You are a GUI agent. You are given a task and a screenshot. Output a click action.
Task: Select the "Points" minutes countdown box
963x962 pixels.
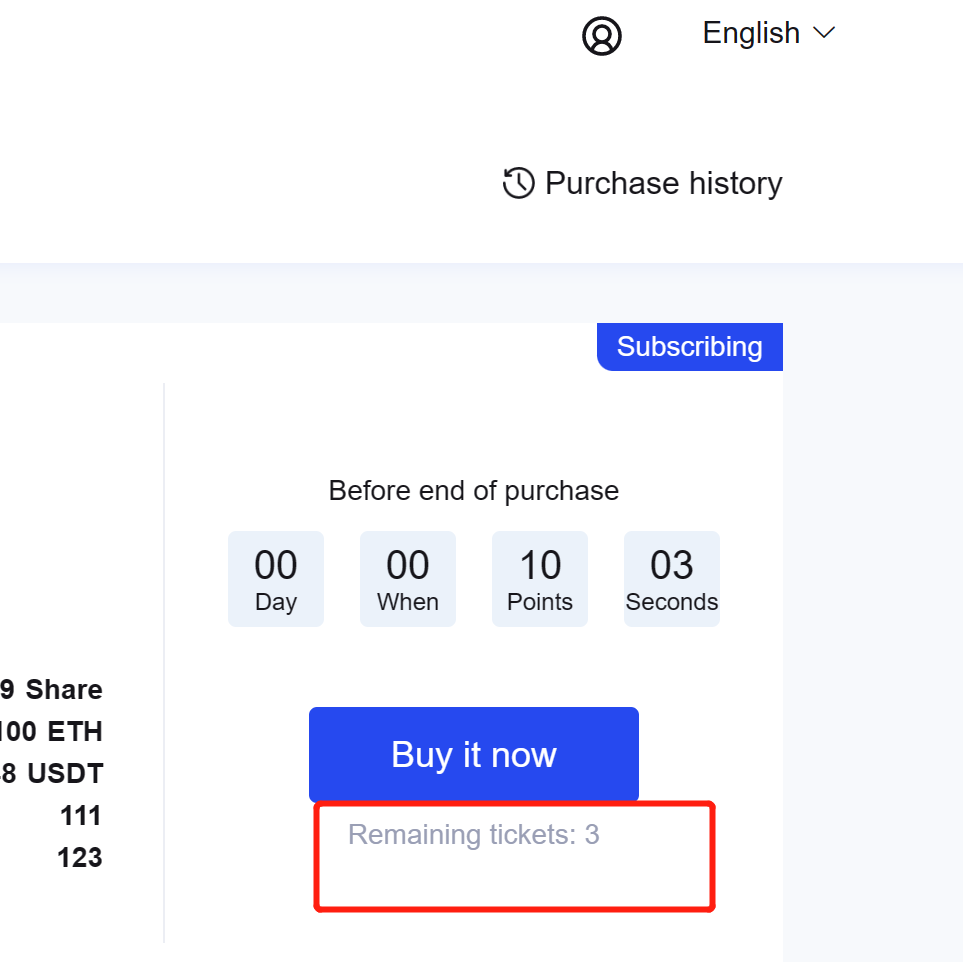pyautogui.click(x=540, y=579)
